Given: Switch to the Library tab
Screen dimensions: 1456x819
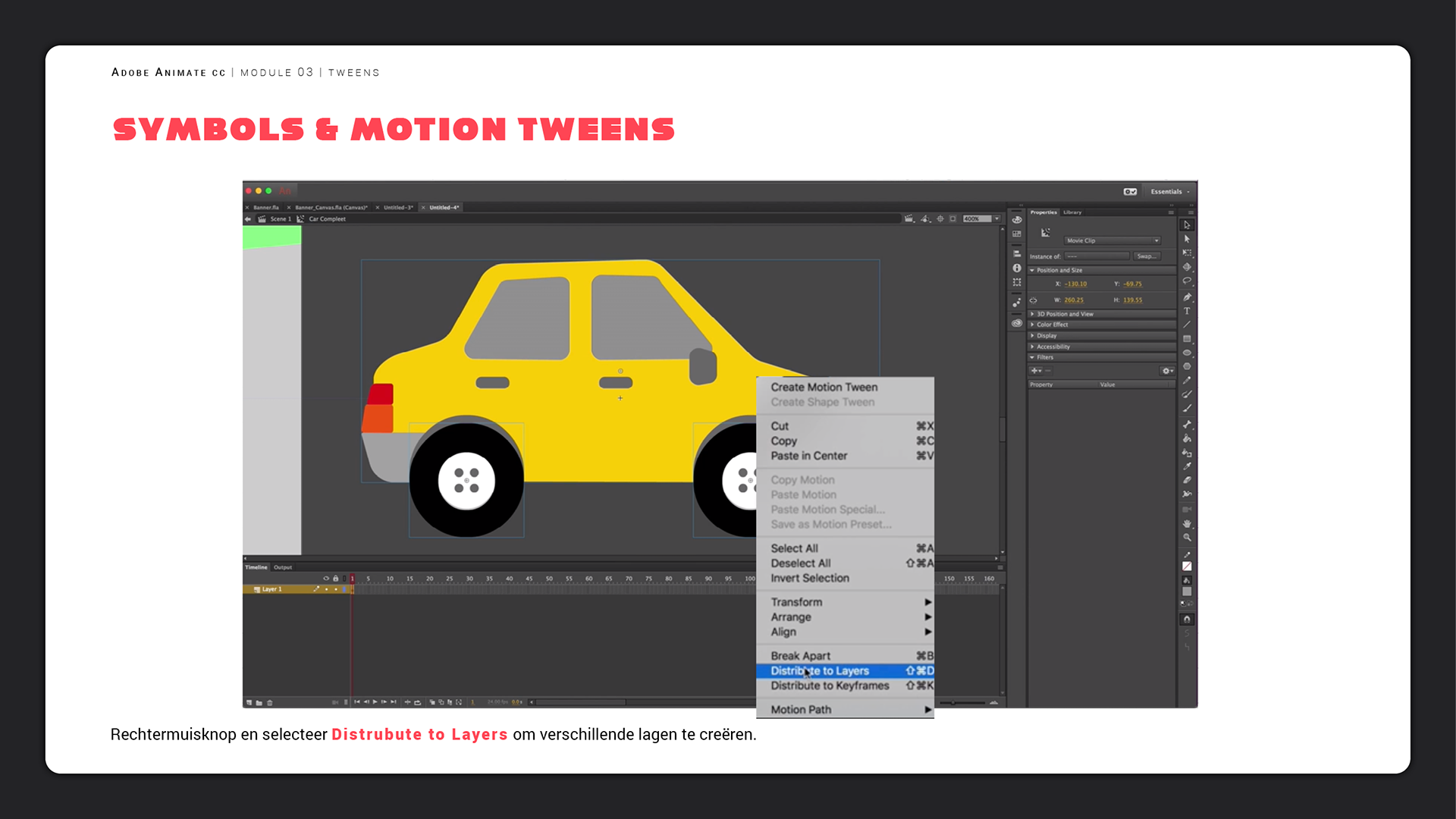Looking at the screenshot, I should click(1072, 212).
